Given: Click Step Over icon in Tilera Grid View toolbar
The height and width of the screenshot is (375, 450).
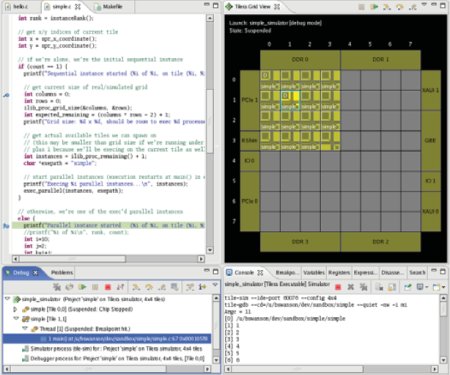Looking at the screenshot, I should pyautogui.click(x=400, y=6).
